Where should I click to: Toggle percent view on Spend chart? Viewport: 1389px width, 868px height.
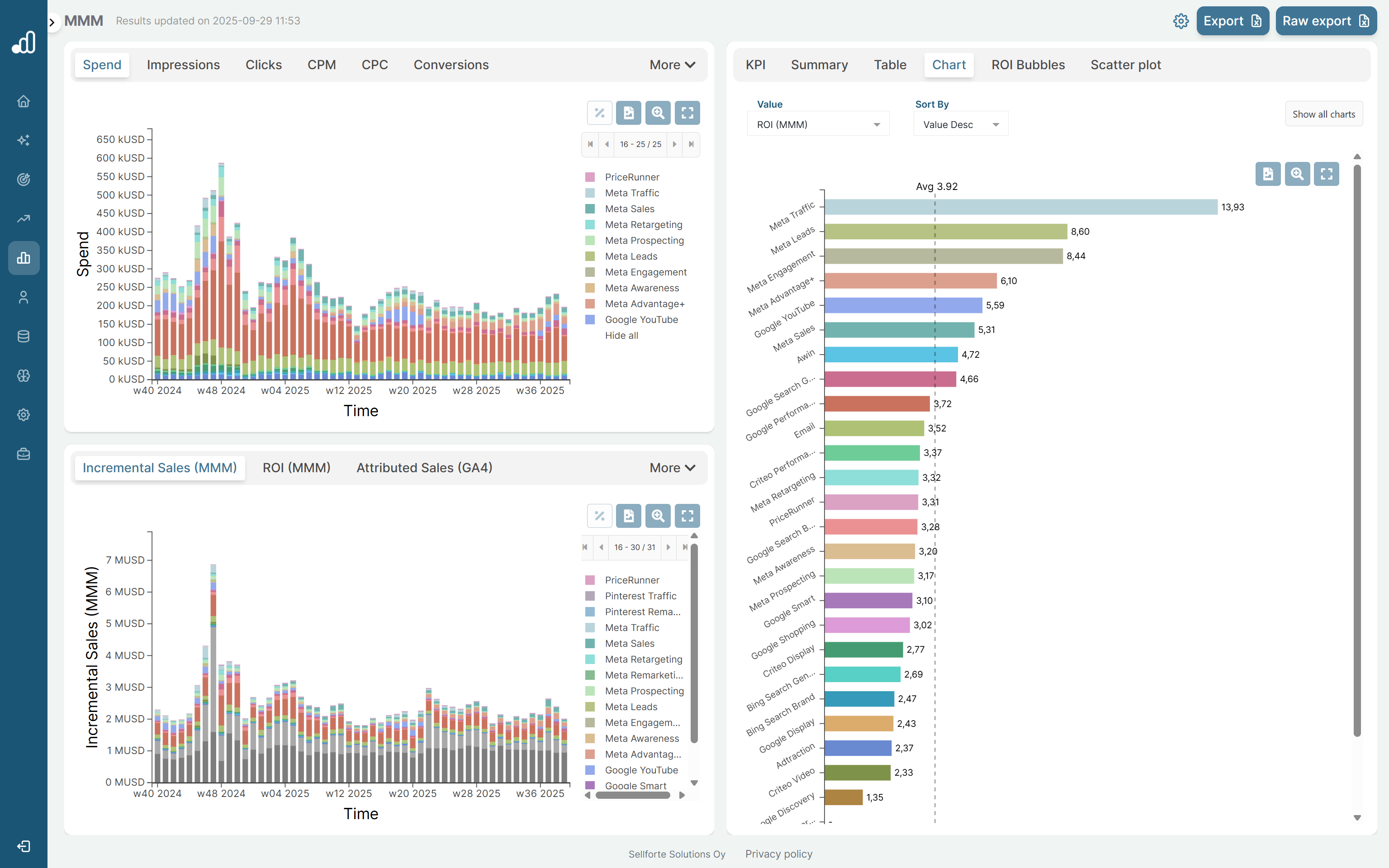pyautogui.click(x=599, y=113)
